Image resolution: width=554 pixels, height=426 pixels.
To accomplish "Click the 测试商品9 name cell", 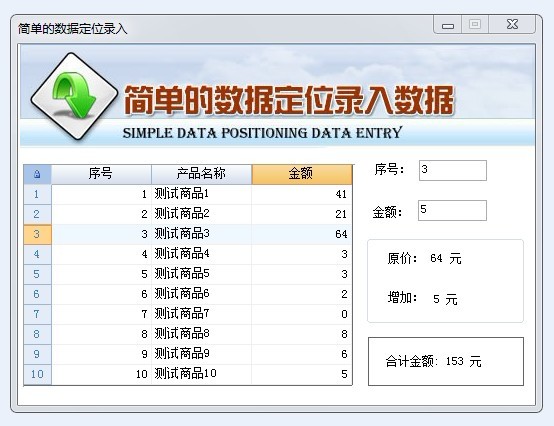I will 201,354.
